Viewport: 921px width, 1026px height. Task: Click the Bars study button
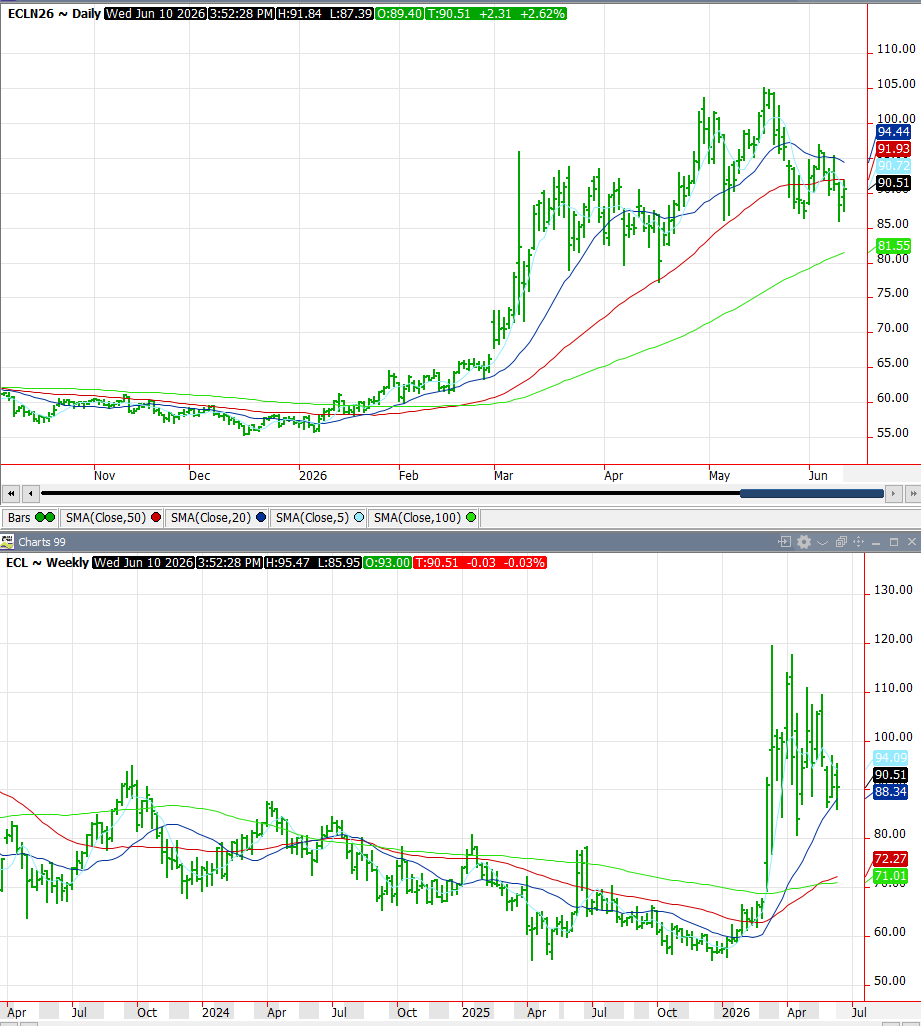31,518
